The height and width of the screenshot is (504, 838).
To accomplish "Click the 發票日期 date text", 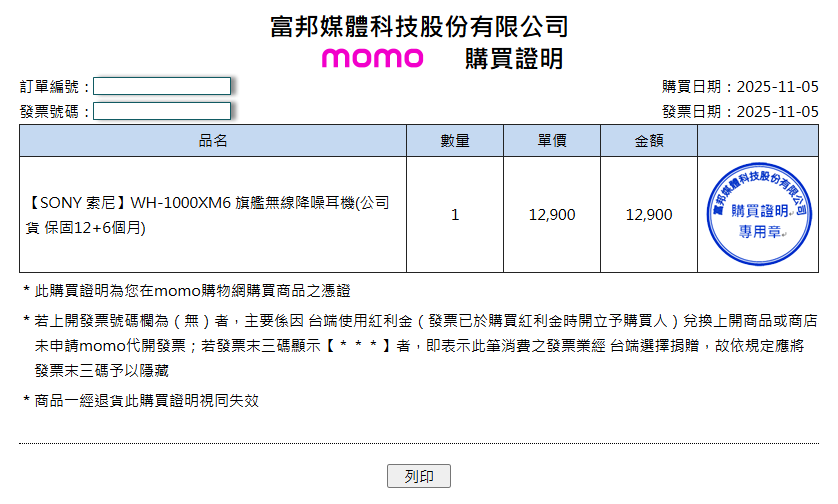I will 740,111.
